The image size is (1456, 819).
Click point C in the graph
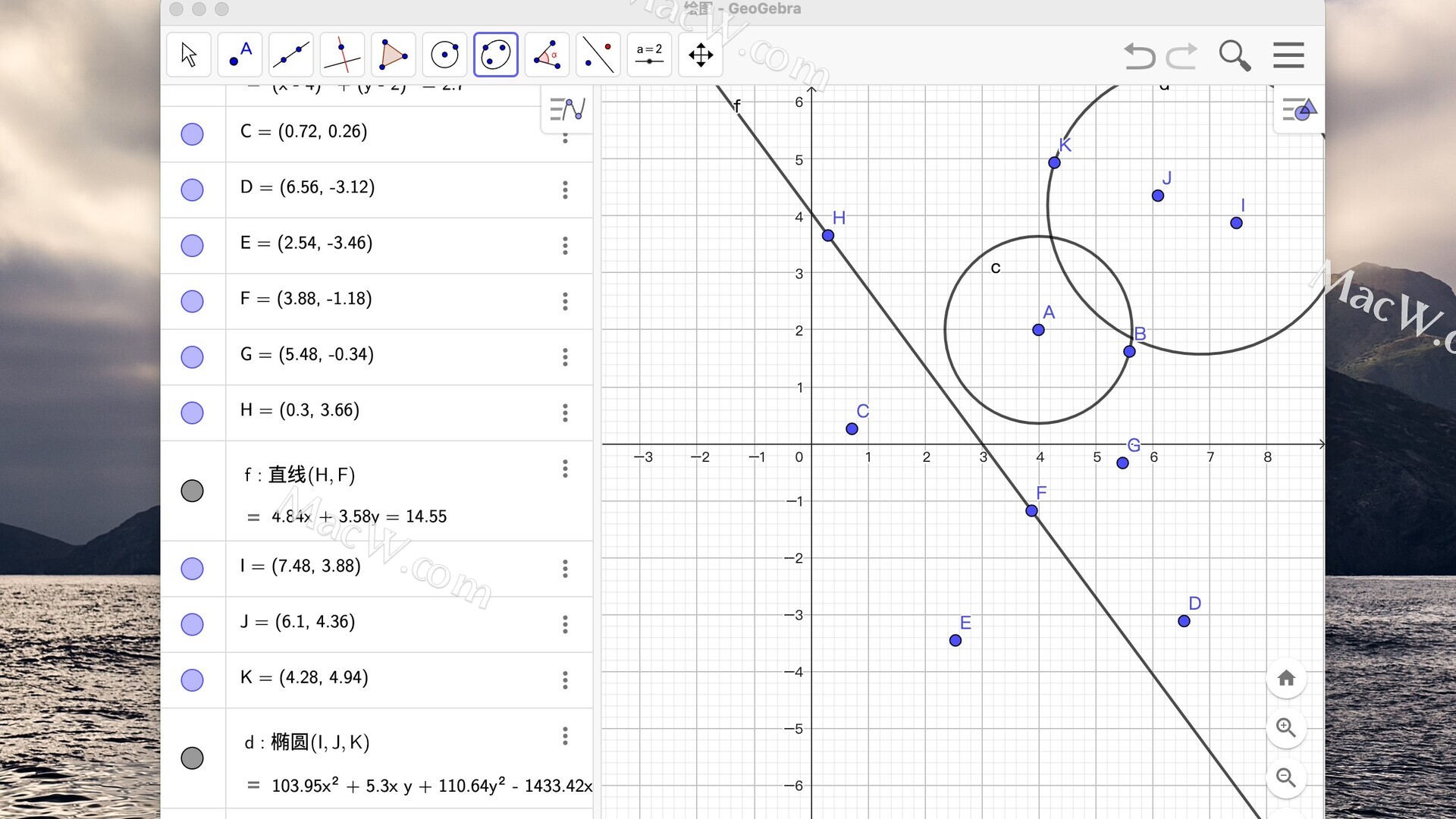pos(852,429)
